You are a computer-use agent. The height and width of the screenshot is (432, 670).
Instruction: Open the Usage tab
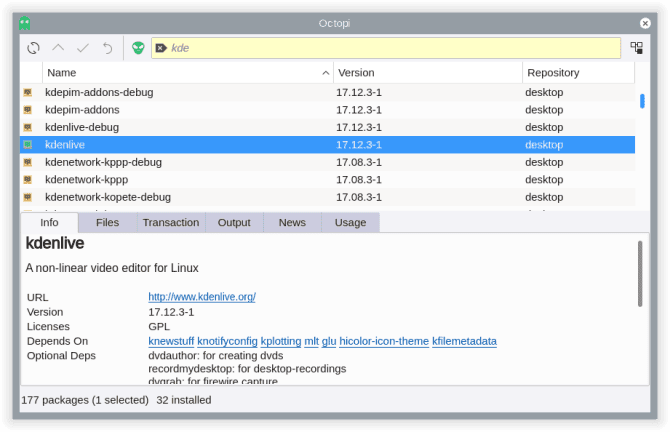[350, 223]
